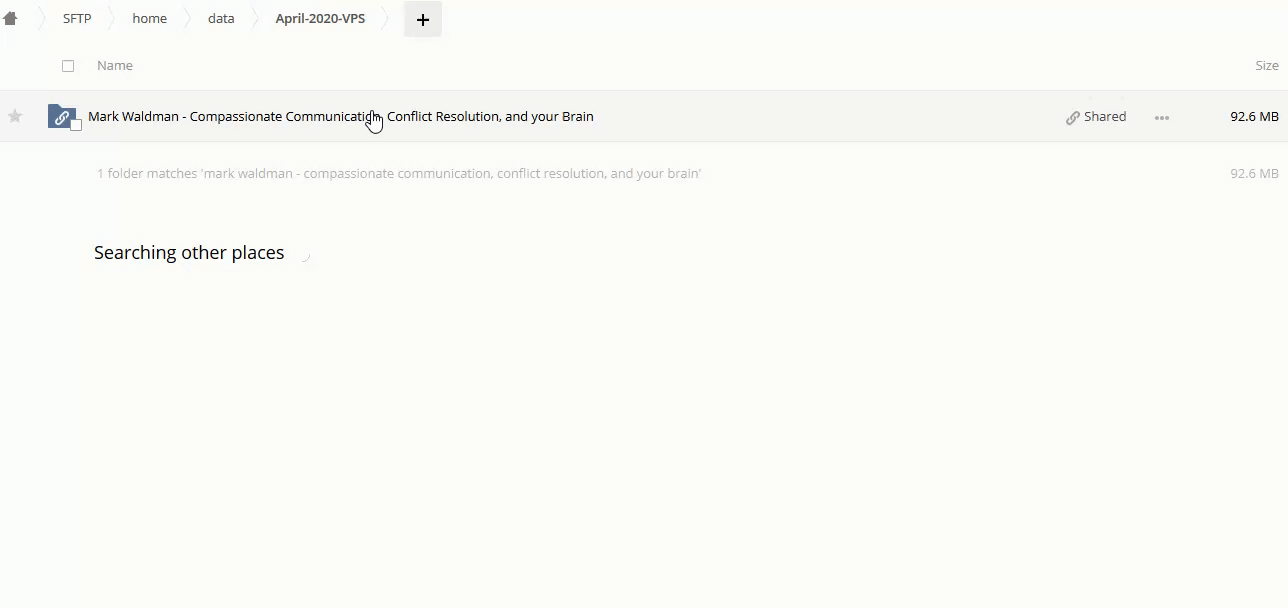Check the Mark Waldman folder's checkbox
This screenshot has height=608, width=1288.
pyautogui.click(x=76, y=125)
